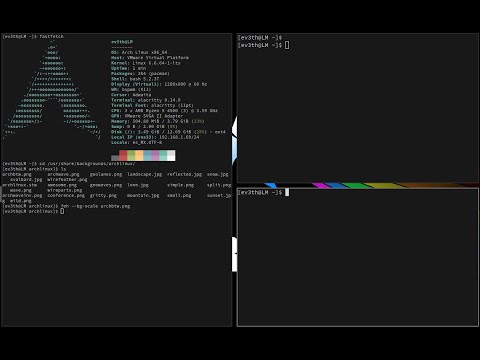
Task: Click 'archbtw.png' in the ls listing
Action: [x=17, y=174]
